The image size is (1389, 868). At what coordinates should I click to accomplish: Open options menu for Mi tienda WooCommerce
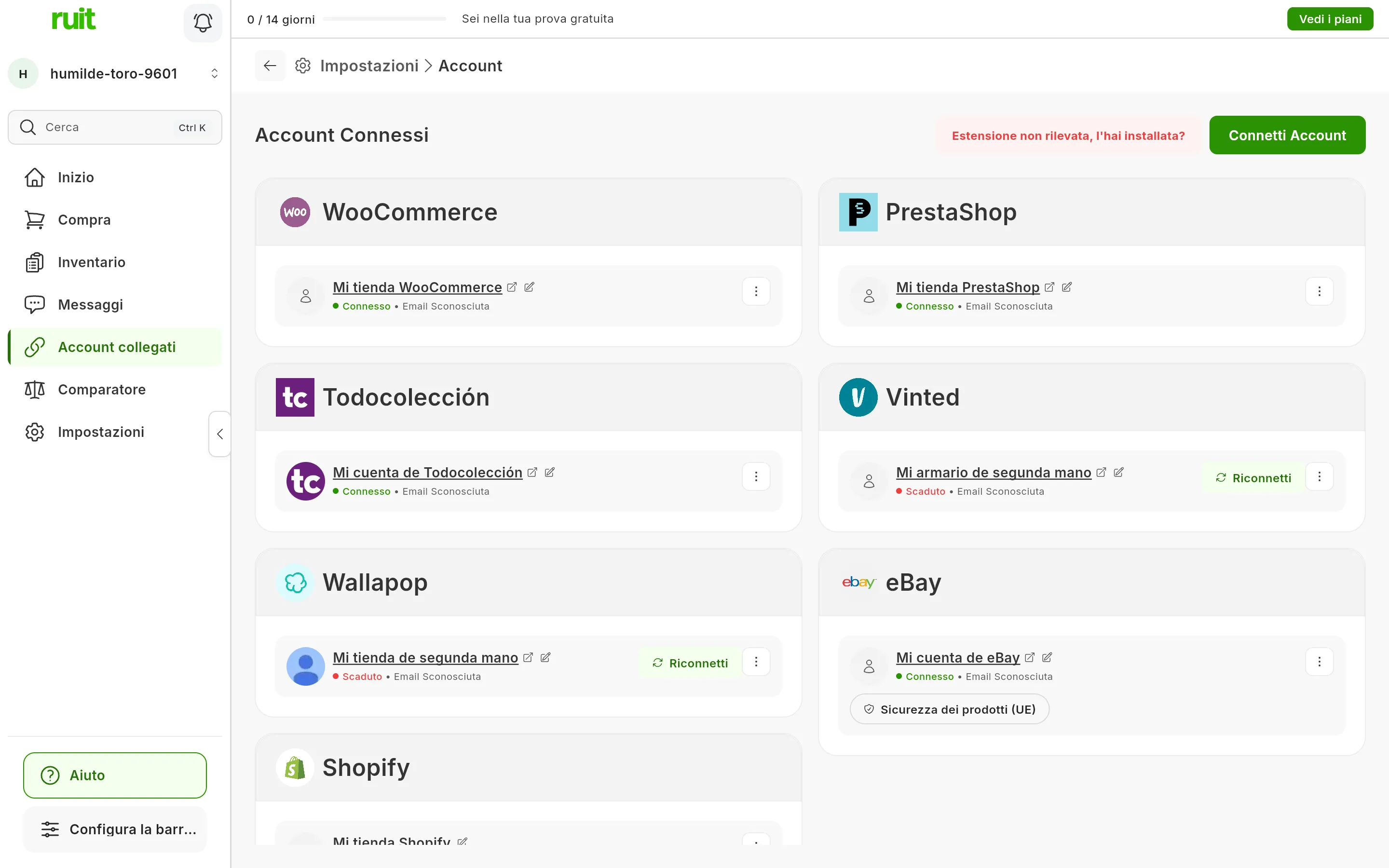tap(756, 292)
